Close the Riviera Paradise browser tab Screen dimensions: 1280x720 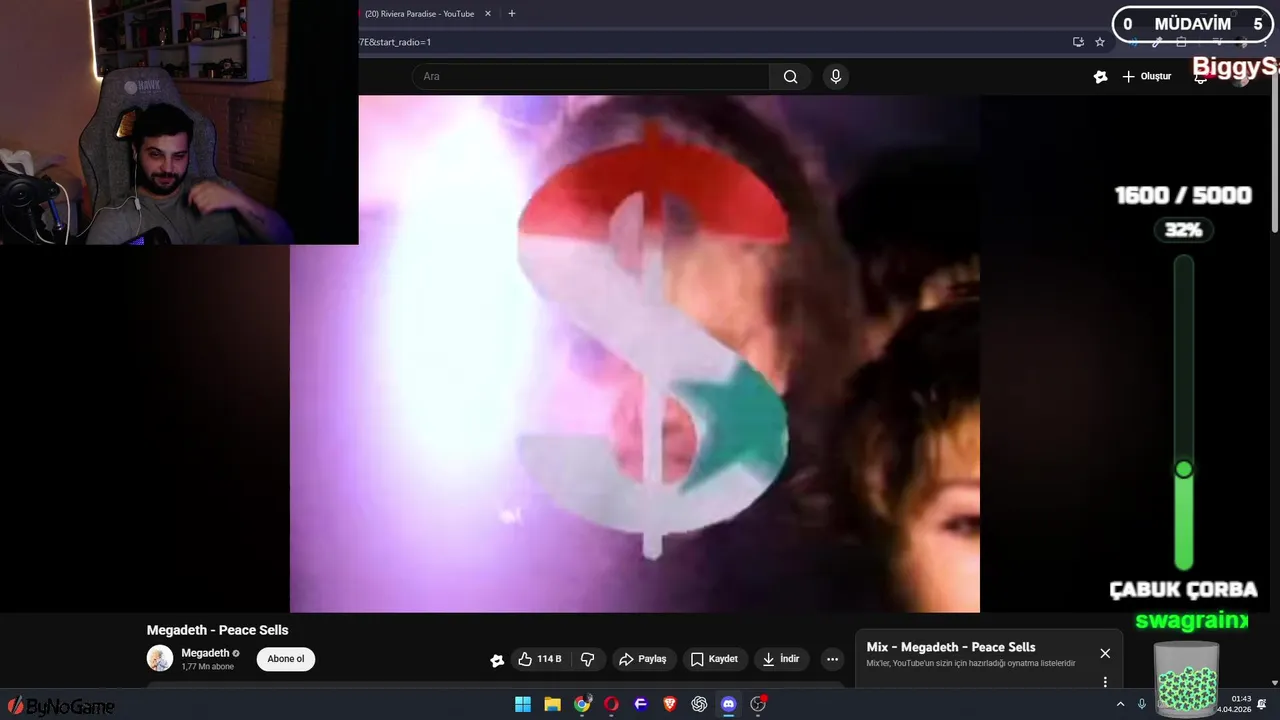[487, 14]
